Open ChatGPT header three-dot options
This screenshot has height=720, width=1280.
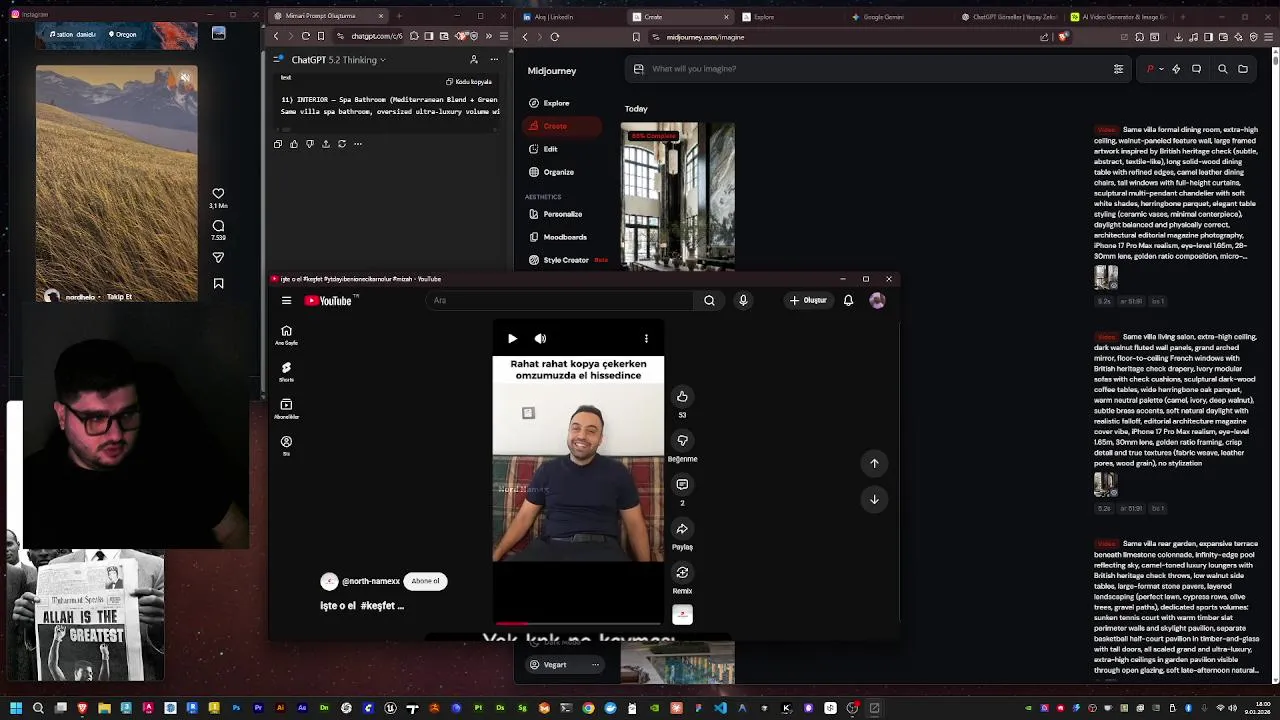(x=494, y=60)
